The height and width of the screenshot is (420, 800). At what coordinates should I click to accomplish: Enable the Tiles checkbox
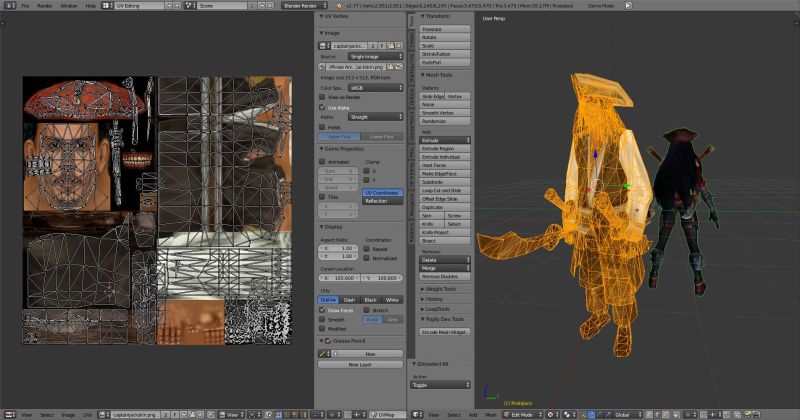pyautogui.click(x=322, y=196)
